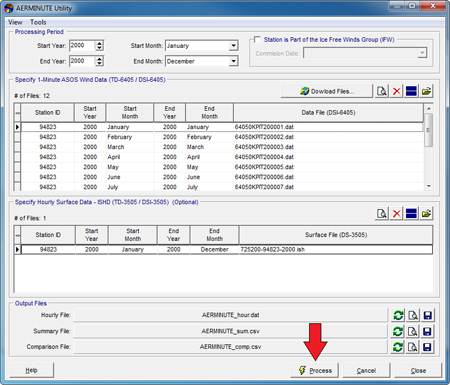450x385 pixels.
Task: Click row selector of February ASOS row
Action: [17, 137]
